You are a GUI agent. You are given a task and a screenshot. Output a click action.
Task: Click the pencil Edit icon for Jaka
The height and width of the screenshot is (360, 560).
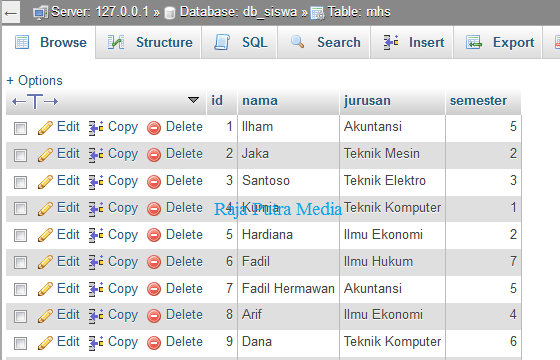[45, 155]
